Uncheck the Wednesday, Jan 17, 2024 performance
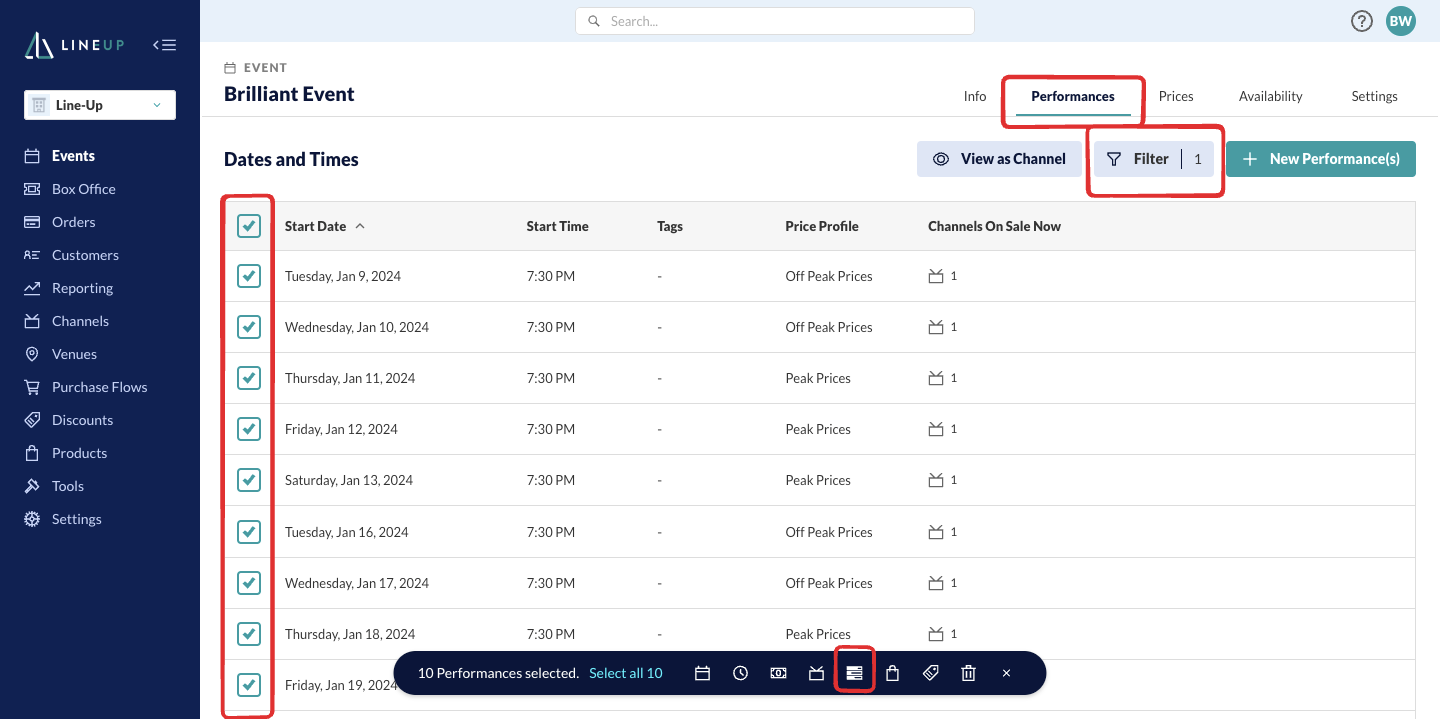 [x=249, y=583]
